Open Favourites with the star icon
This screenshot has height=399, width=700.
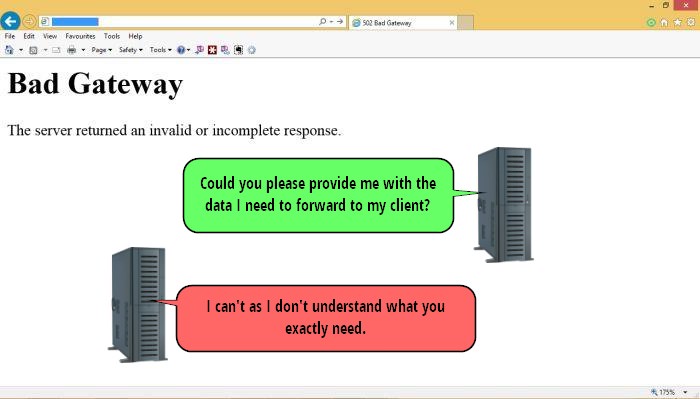click(678, 22)
